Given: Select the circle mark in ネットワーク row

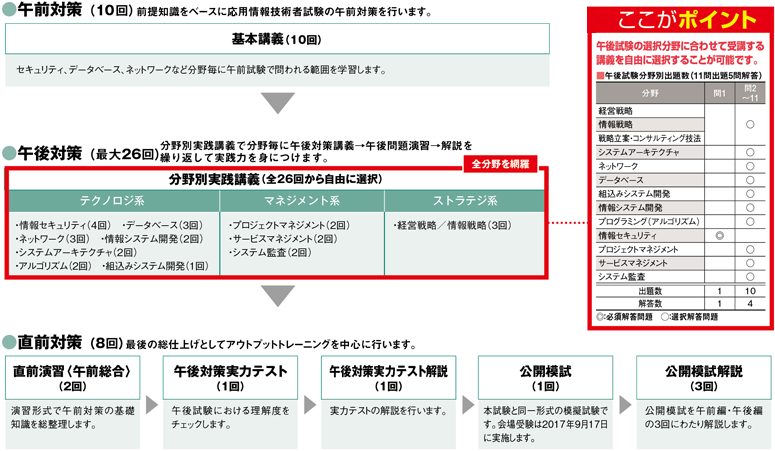Looking at the screenshot, I should click(749, 165).
